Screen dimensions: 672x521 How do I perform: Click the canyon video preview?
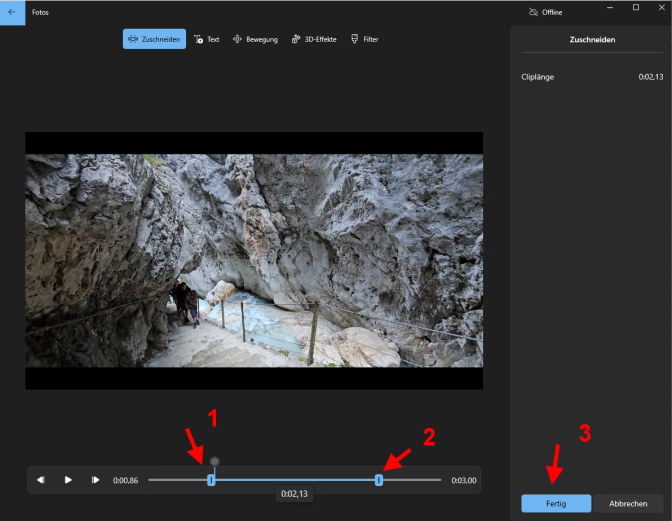pyautogui.click(x=254, y=260)
